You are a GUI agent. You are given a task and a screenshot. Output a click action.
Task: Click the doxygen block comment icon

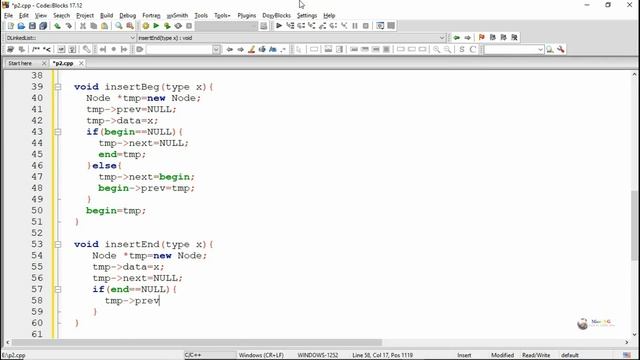[36, 49]
